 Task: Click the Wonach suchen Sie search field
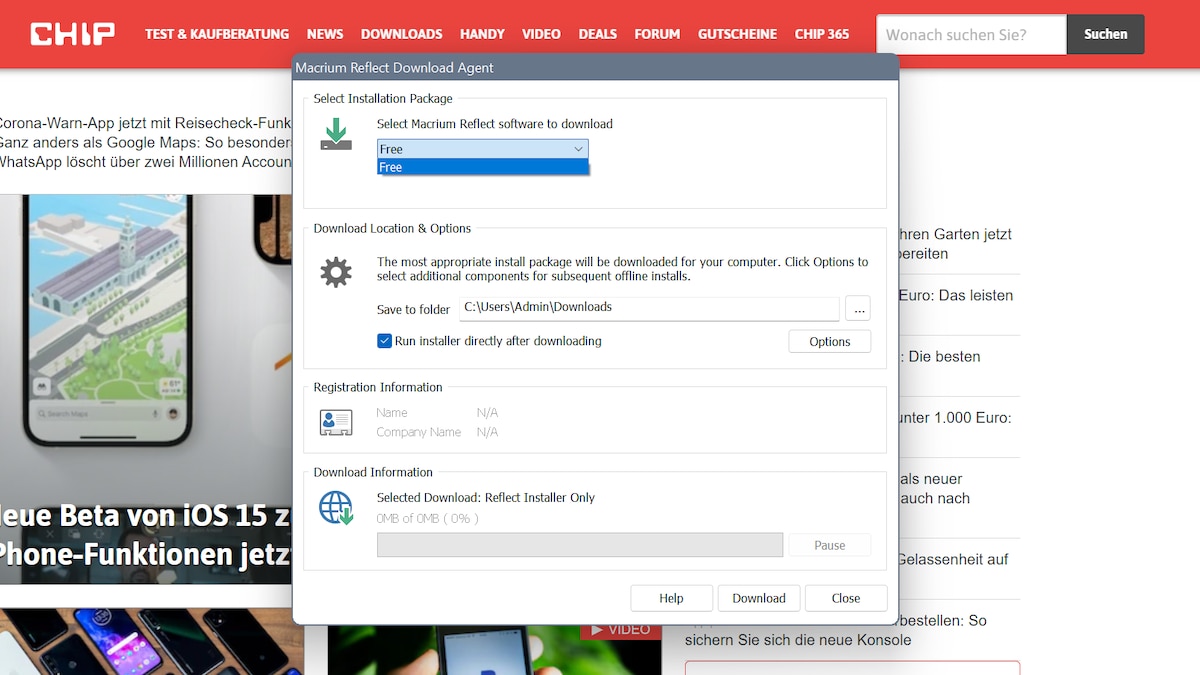pyautogui.click(x=970, y=33)
